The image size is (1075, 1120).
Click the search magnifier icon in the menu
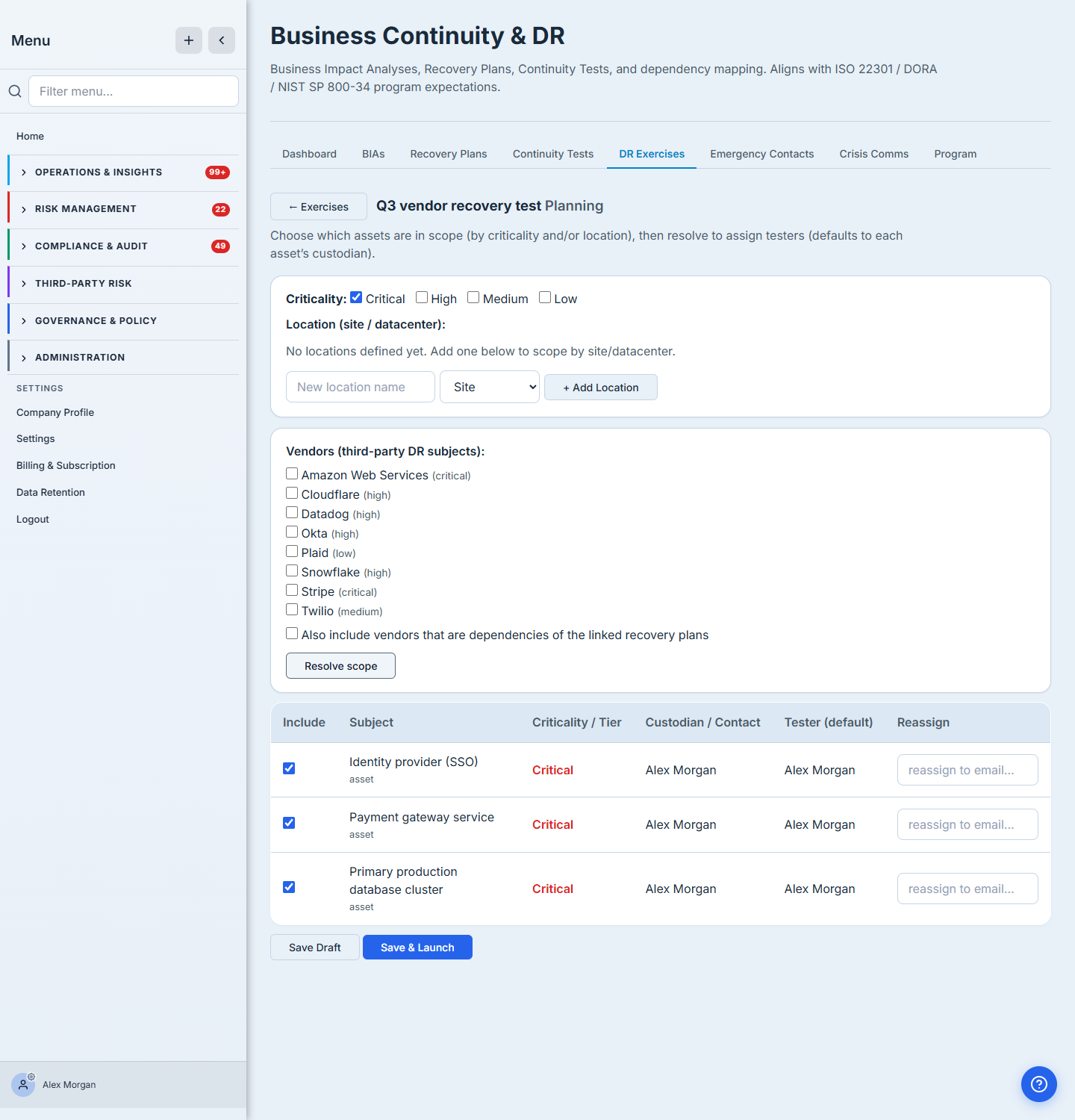[x=15, y=91]
